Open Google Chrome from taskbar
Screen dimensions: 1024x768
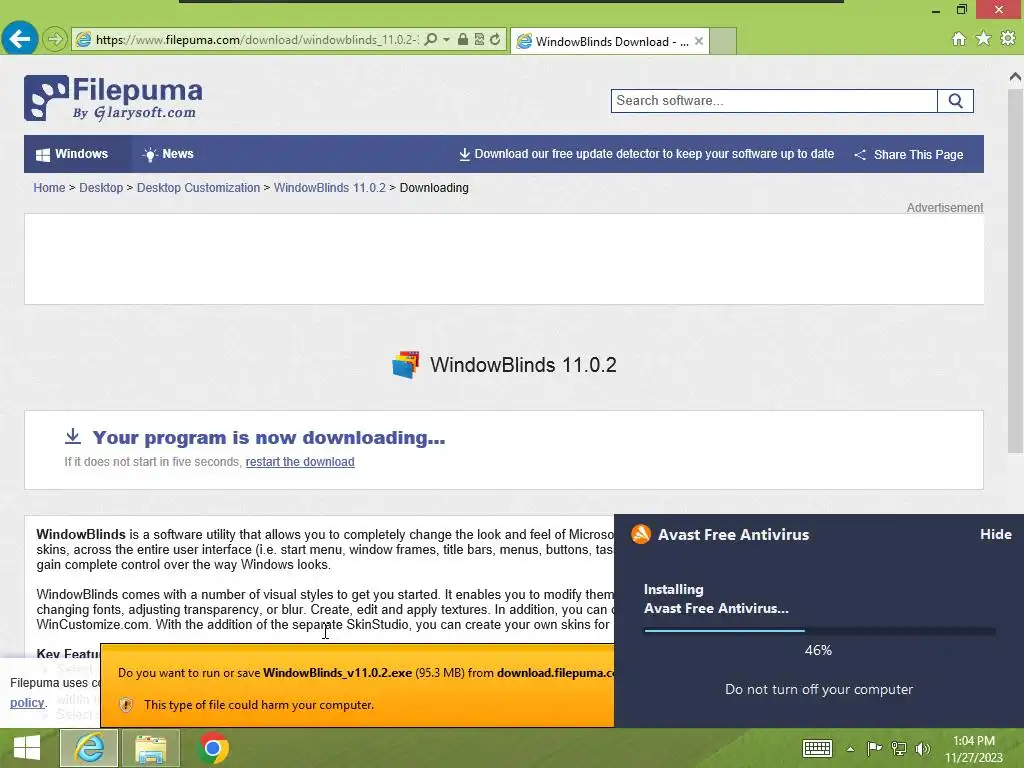coord(212,748)
